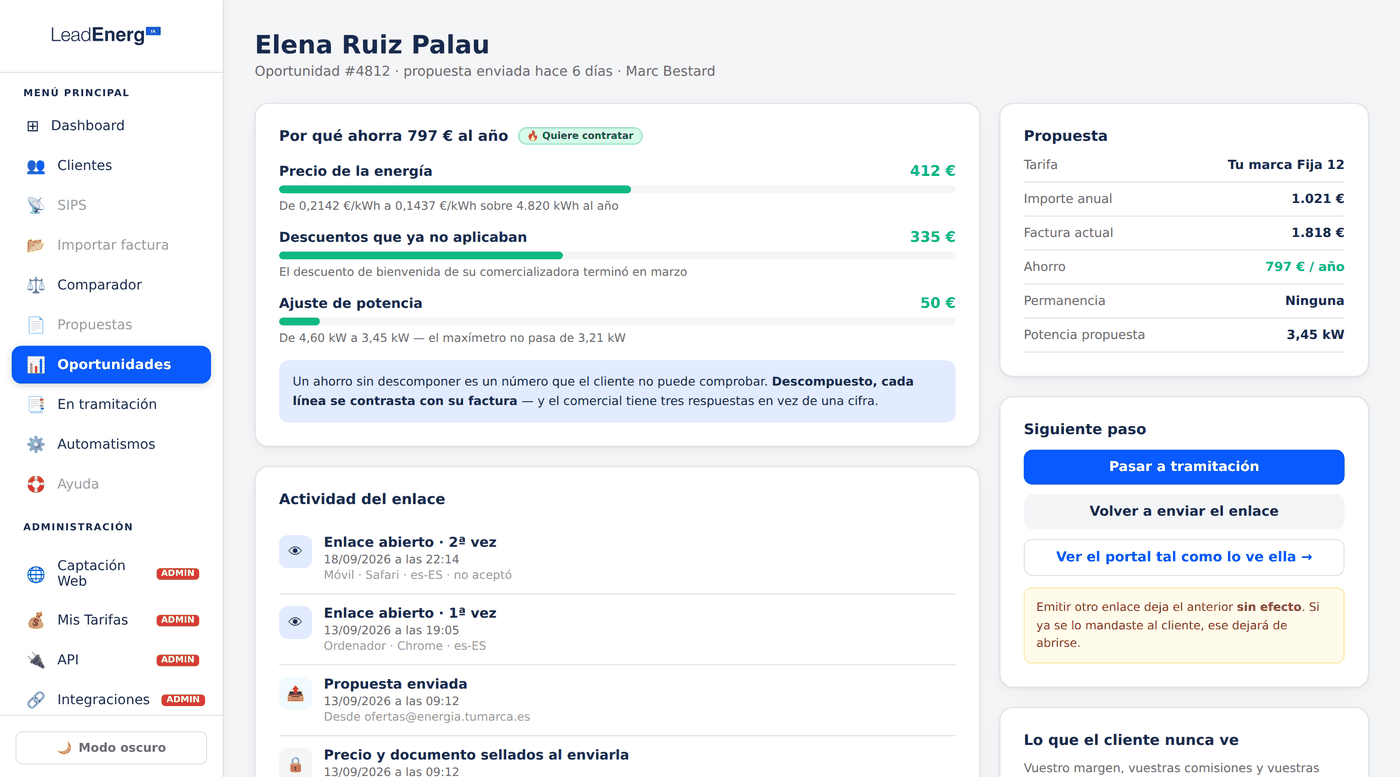
Task: Click Pasar a tramitación button
Action: (x=1184, y=467)
